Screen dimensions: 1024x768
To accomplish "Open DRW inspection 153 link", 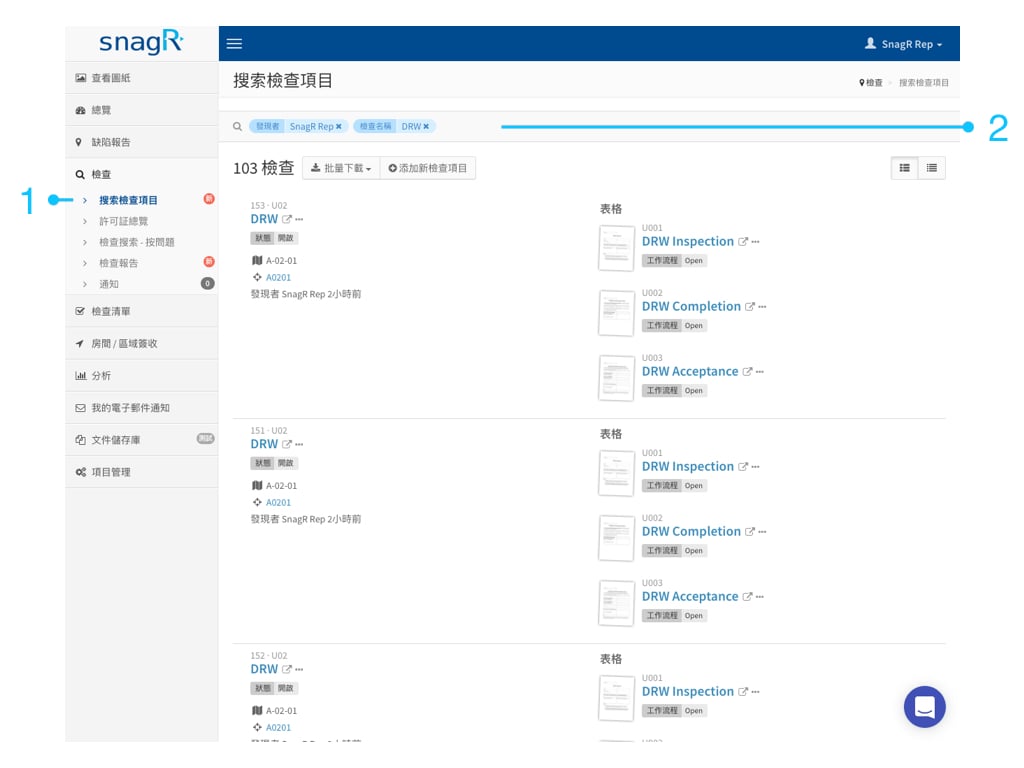I will click(x=264, y=219).
